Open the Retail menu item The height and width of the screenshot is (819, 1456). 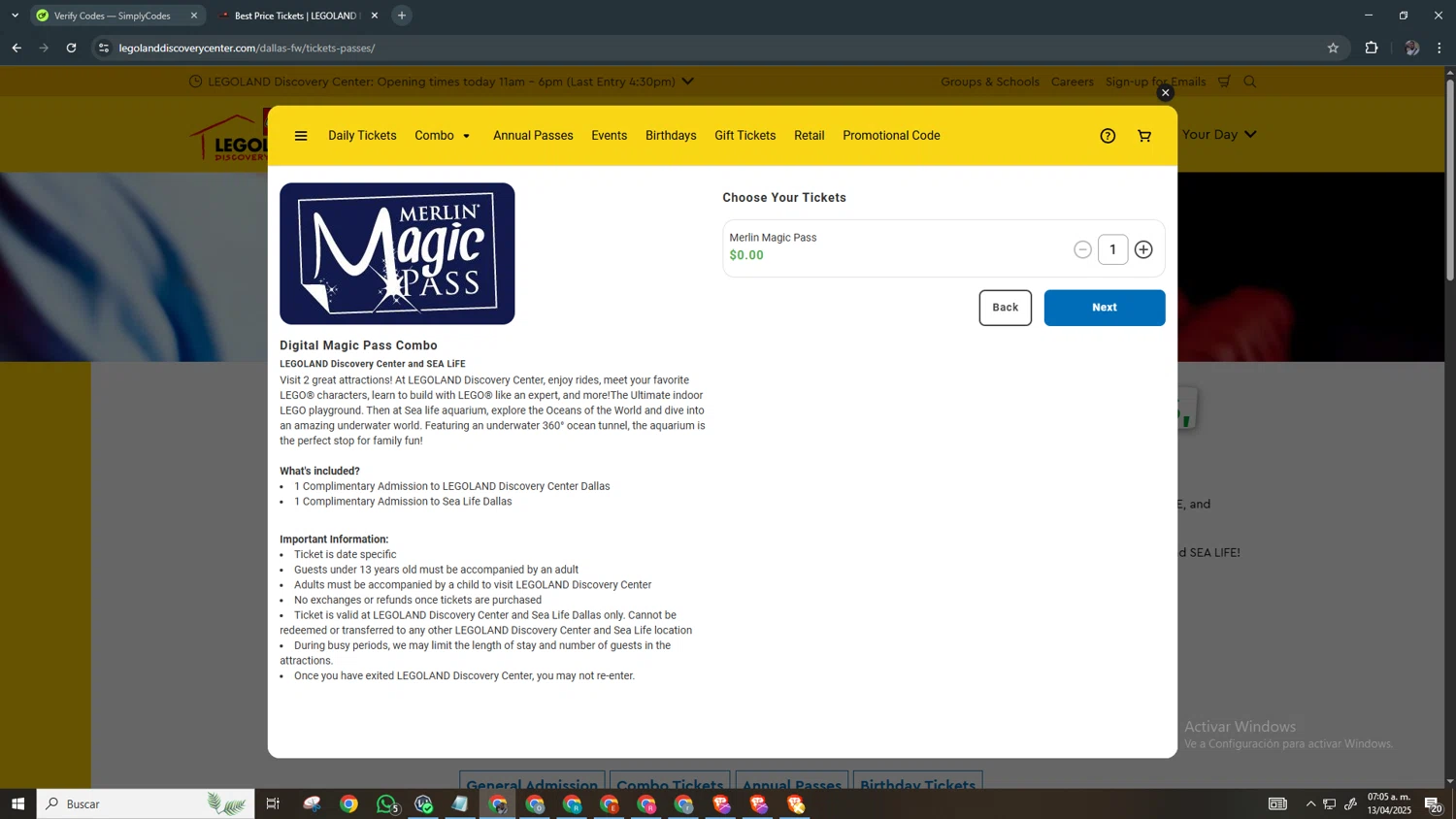[x=809, y=136]
